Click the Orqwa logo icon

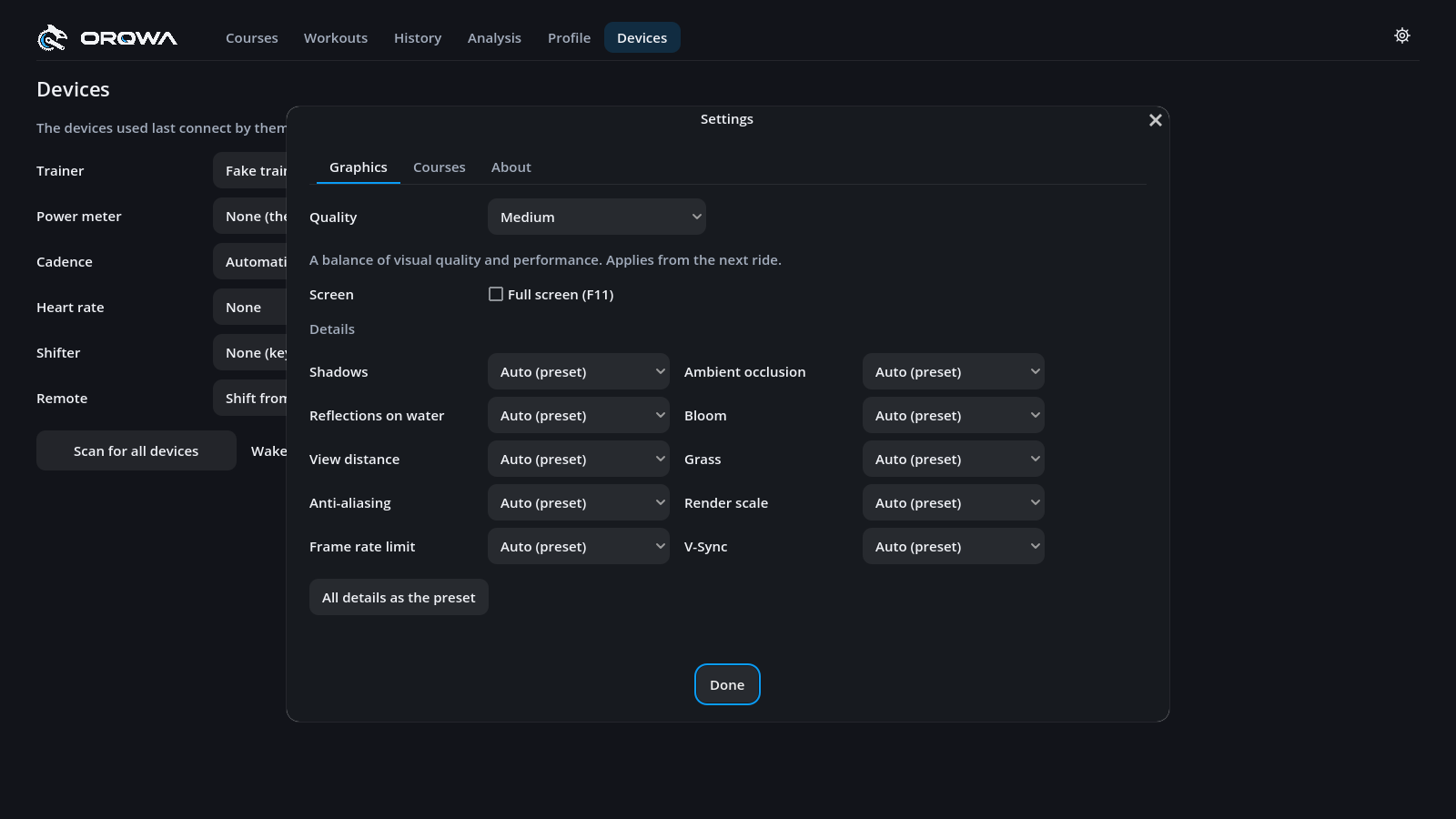[x=53, y=37]
